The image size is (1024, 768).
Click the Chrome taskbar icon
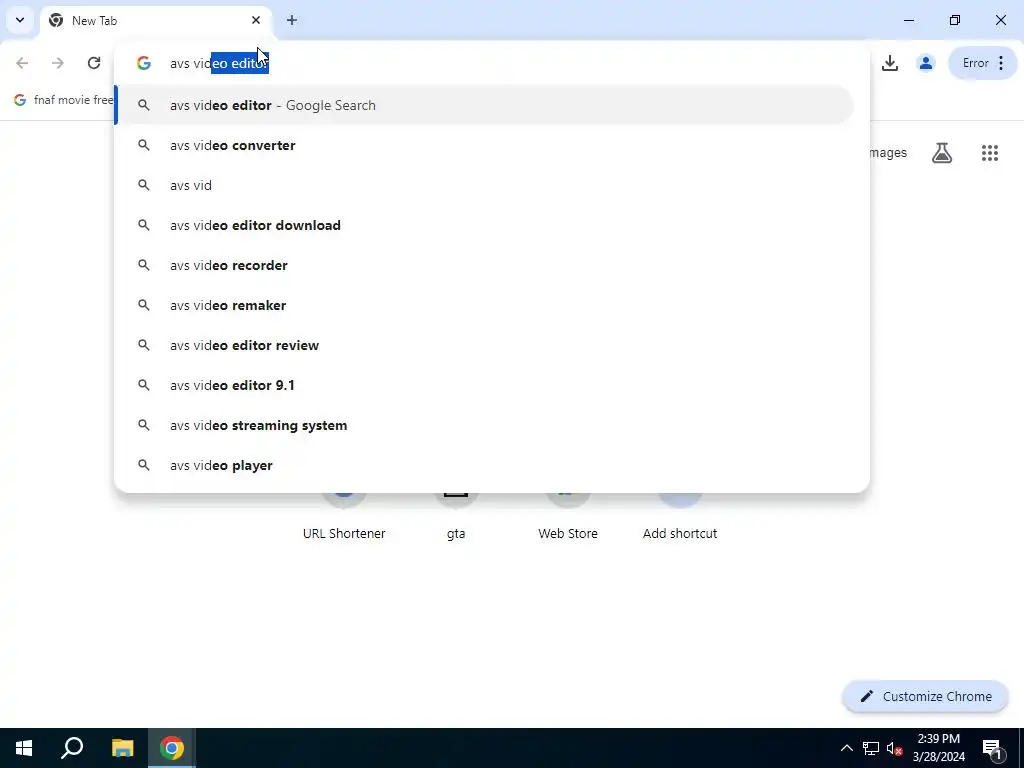172,748
